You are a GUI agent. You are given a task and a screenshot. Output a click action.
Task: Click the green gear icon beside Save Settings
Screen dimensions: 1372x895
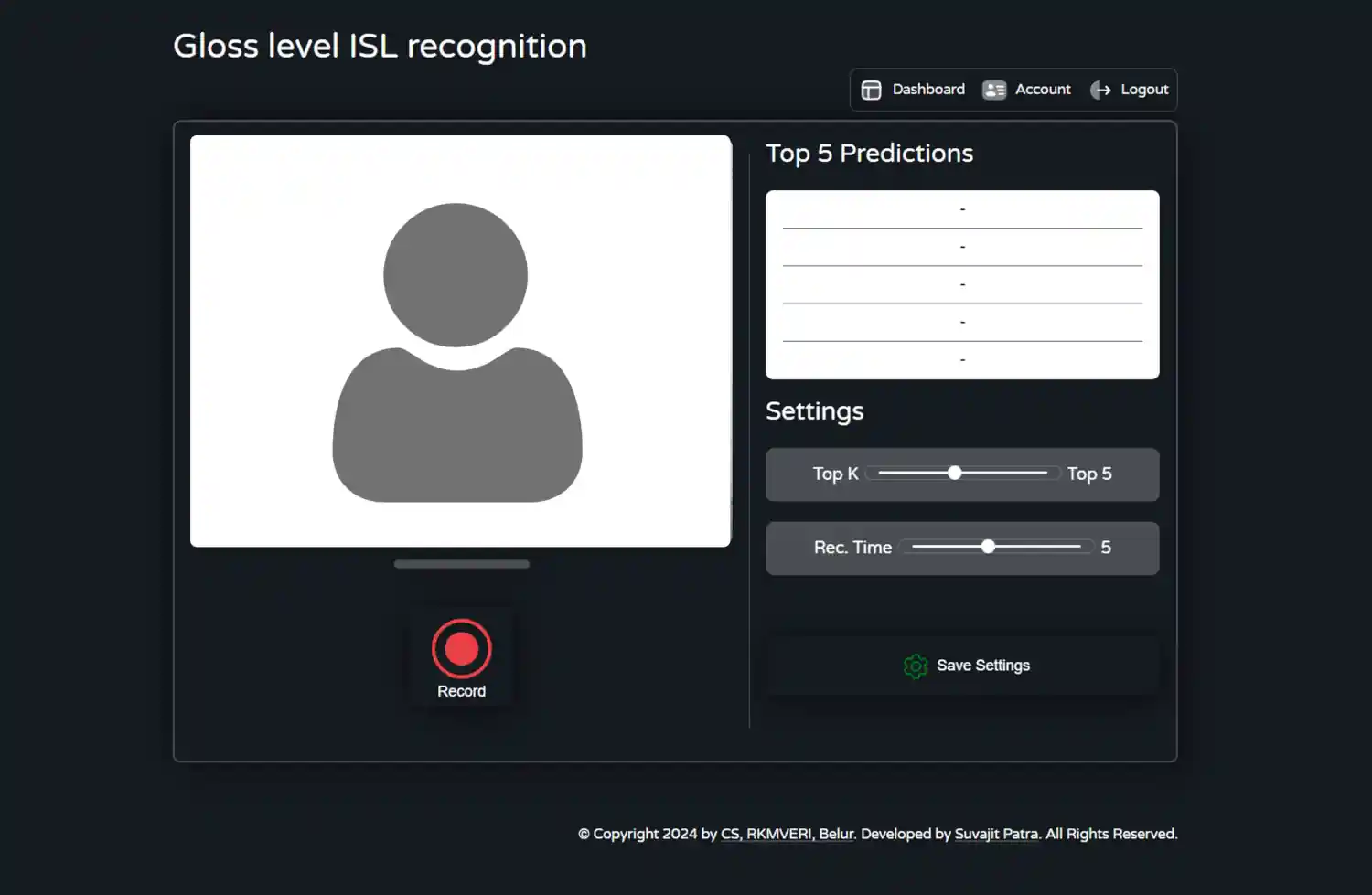[916, 666]
